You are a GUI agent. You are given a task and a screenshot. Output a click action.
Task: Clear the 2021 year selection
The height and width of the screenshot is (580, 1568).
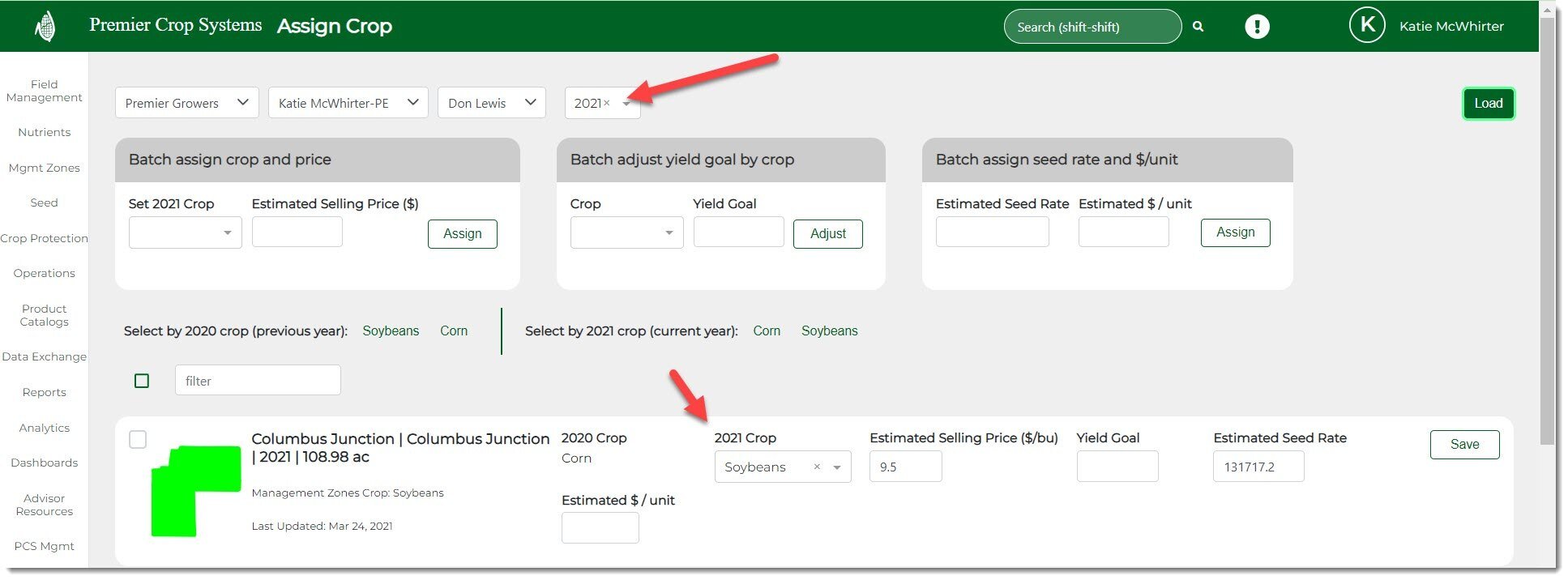[606, 103]
